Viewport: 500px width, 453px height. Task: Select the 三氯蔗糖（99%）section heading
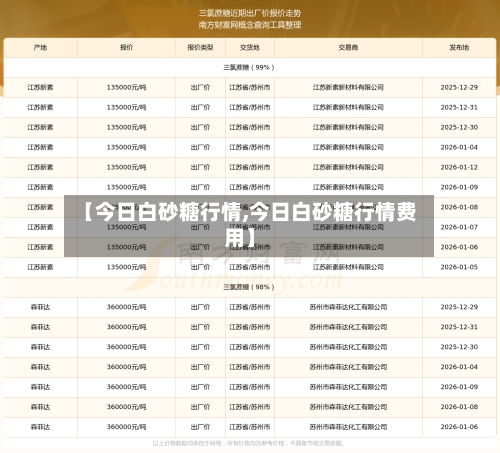[249, 68]
